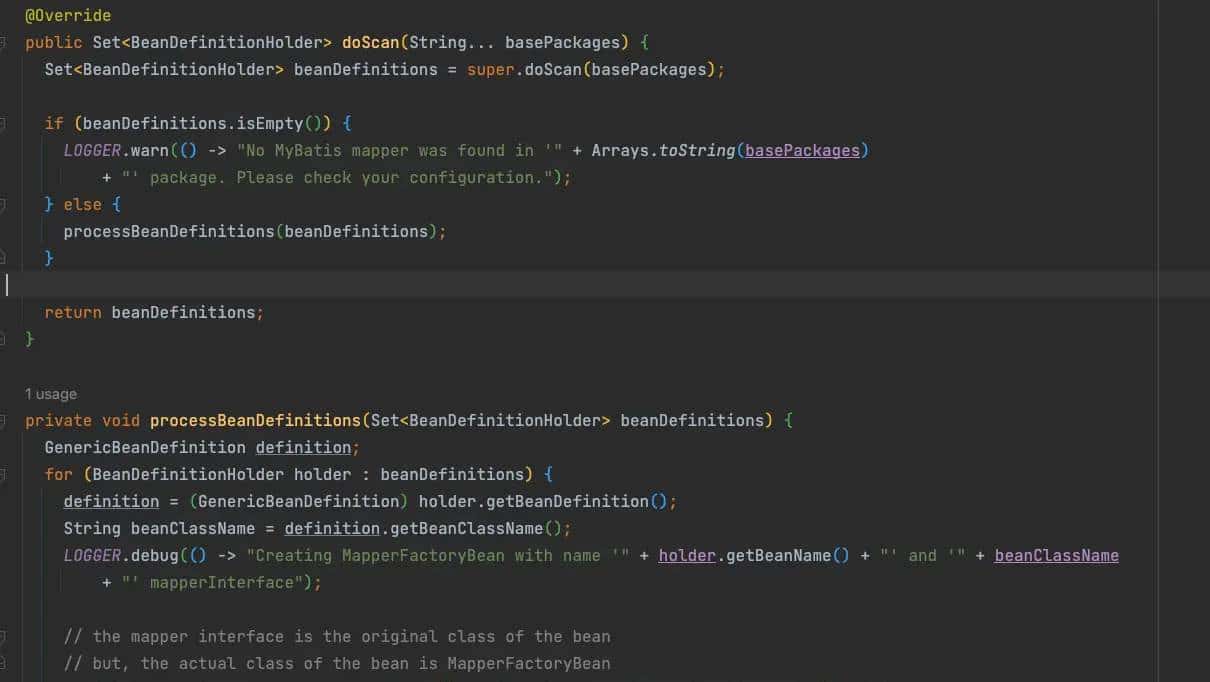This screenshot has width=1210, height=682.
Task: Fold the 'the mapper interface' comment block
Action: [3, 636]
